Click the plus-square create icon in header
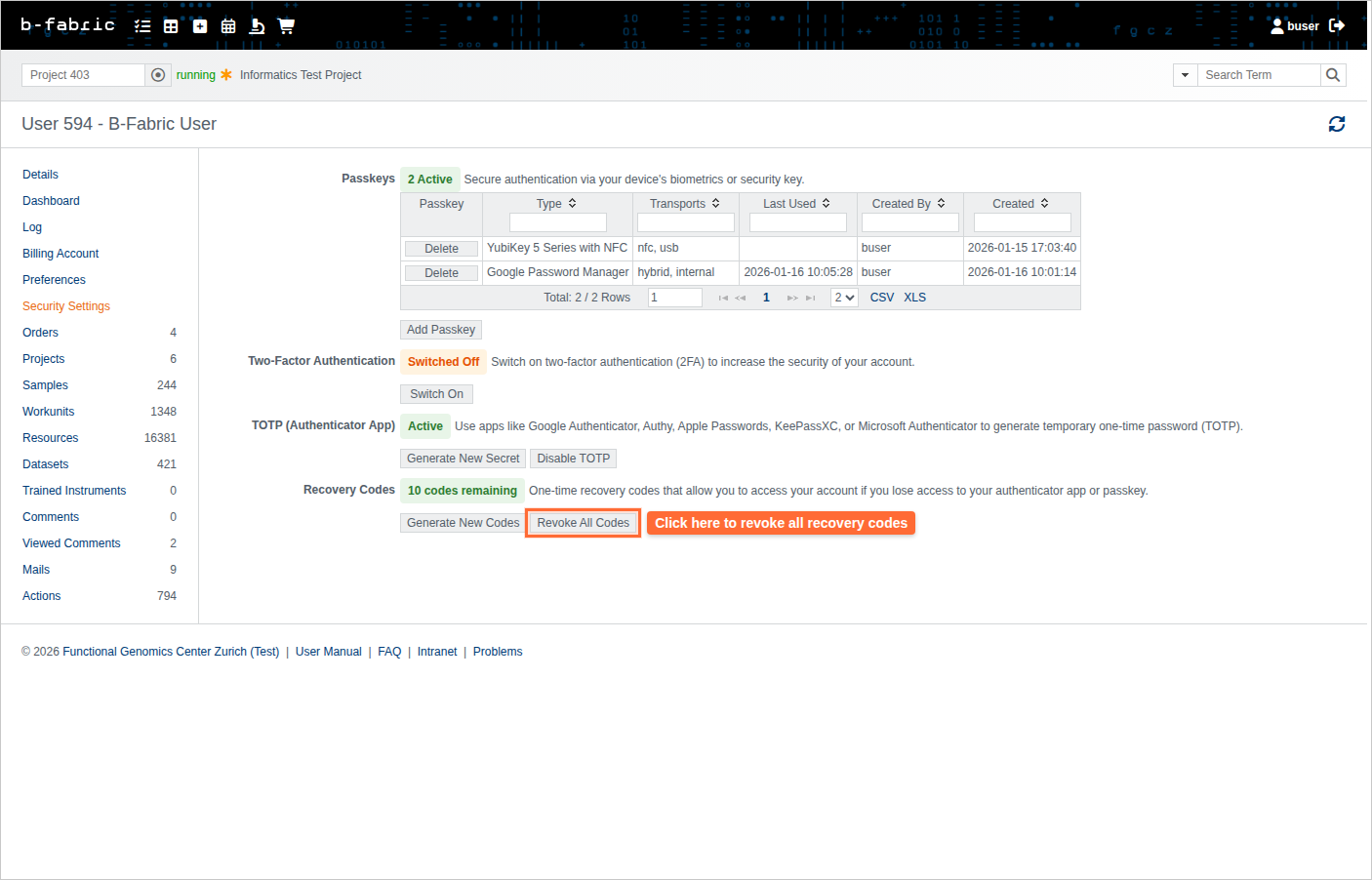This screenshot has width=1372, height=880. [200, 26]
